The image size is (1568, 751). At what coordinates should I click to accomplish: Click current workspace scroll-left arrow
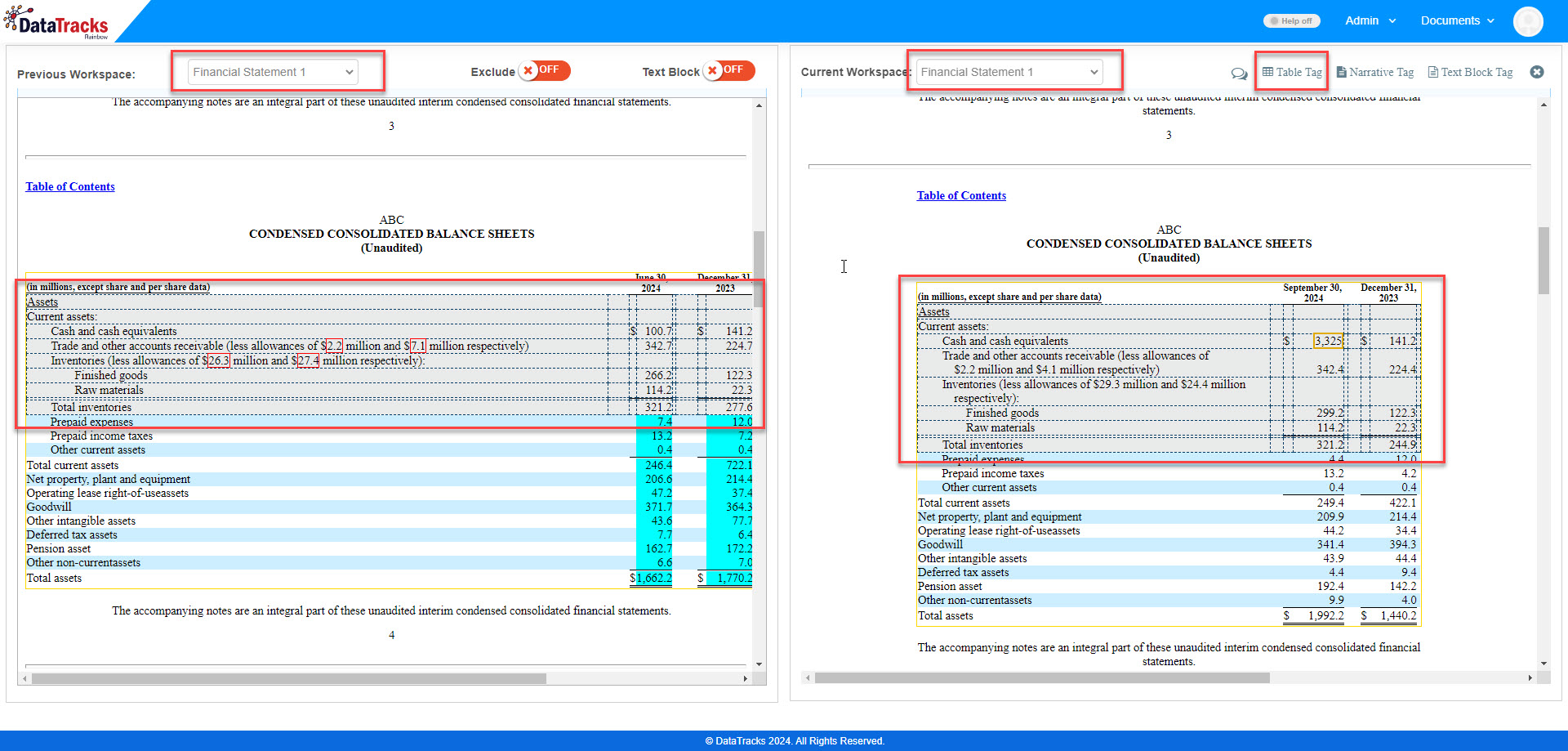pos(808,677)
